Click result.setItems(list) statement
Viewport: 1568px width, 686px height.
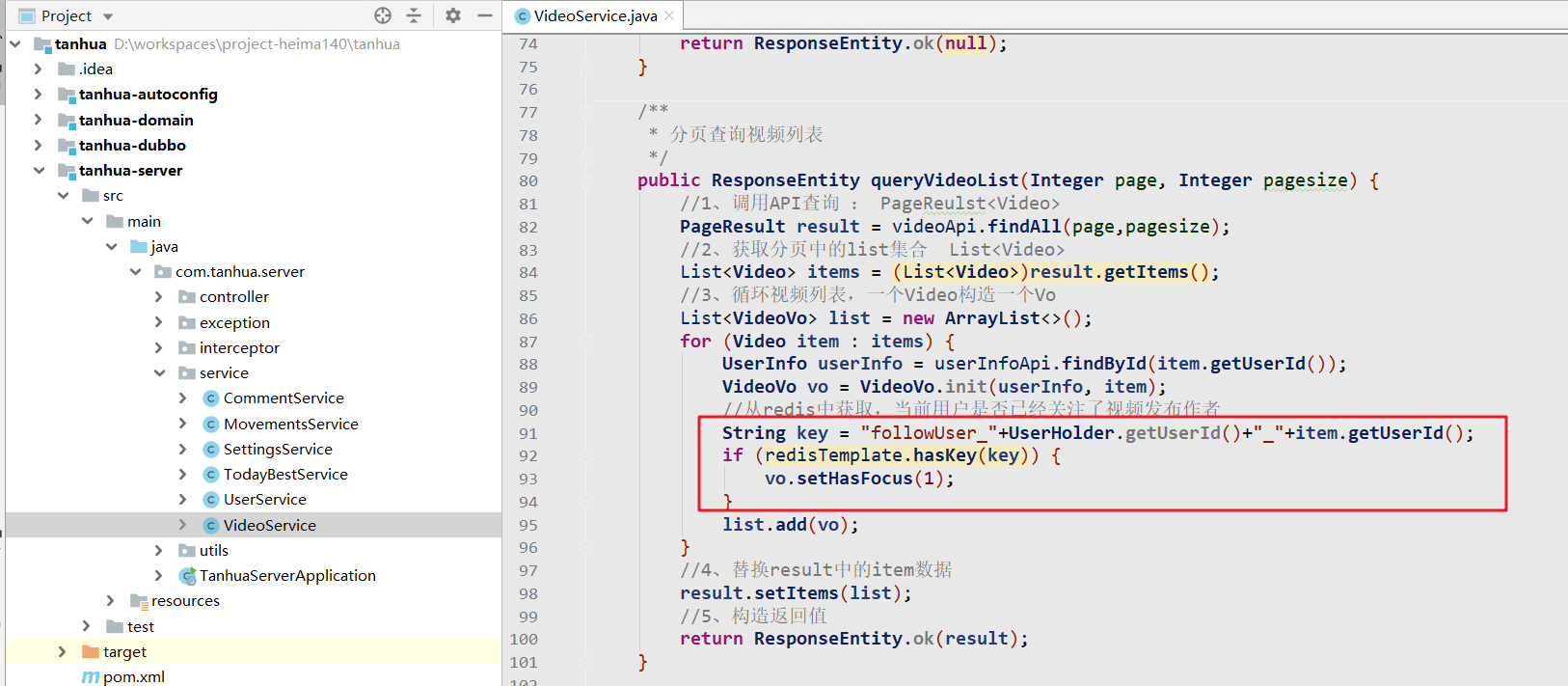click(x=796, y=593)
